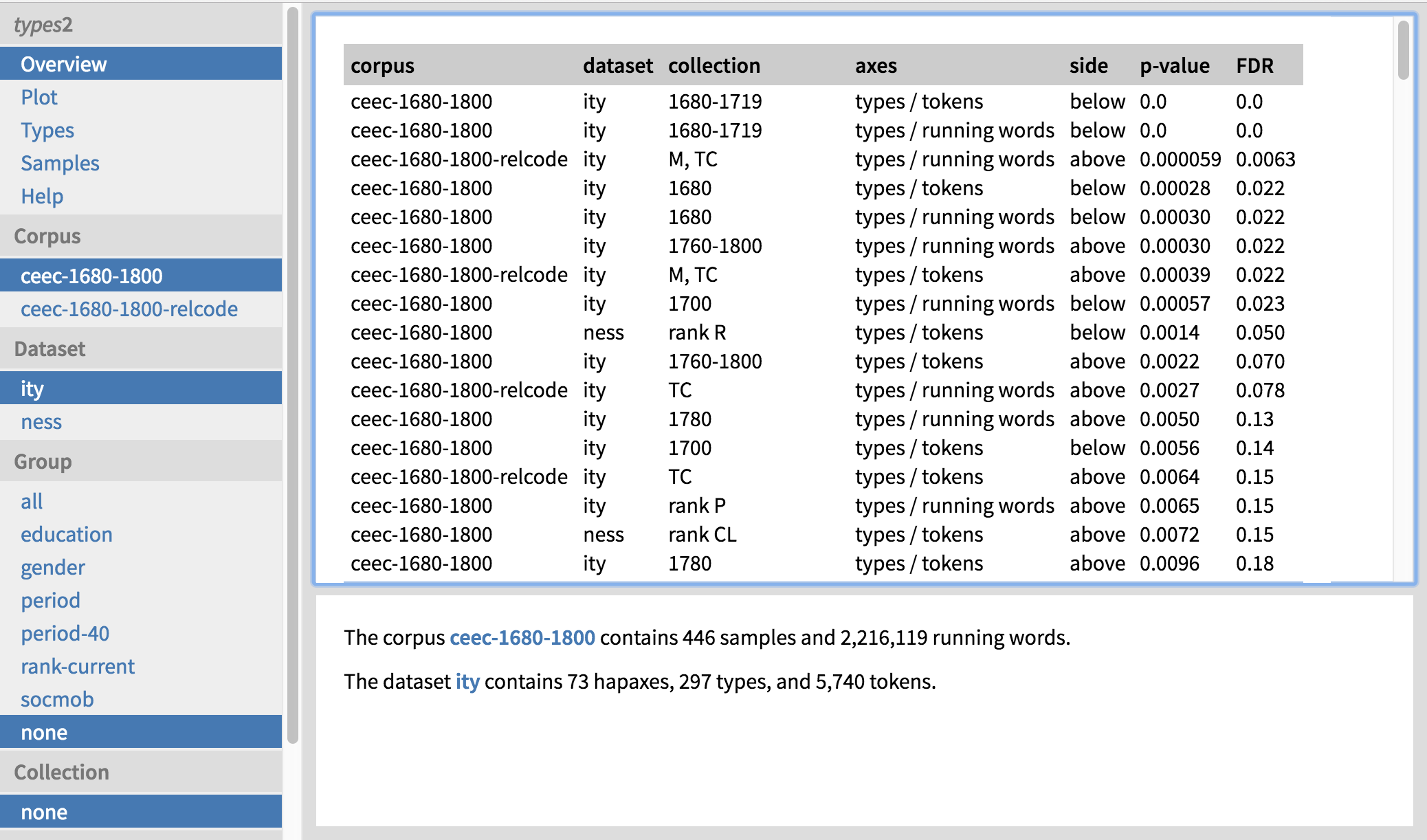Click the p-value 0.0027 cell
This screenshot has width=1427, height=840.
pos(1169,390)
